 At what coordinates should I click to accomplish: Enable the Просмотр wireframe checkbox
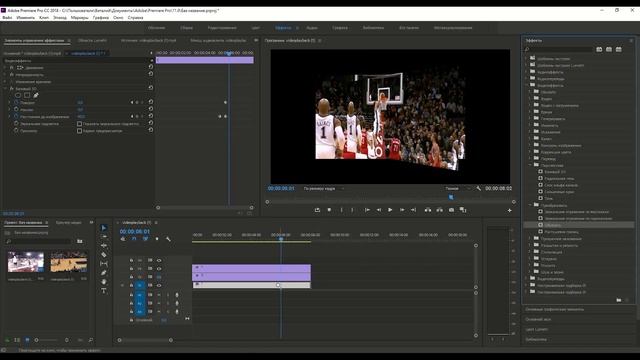coord(80,131)
